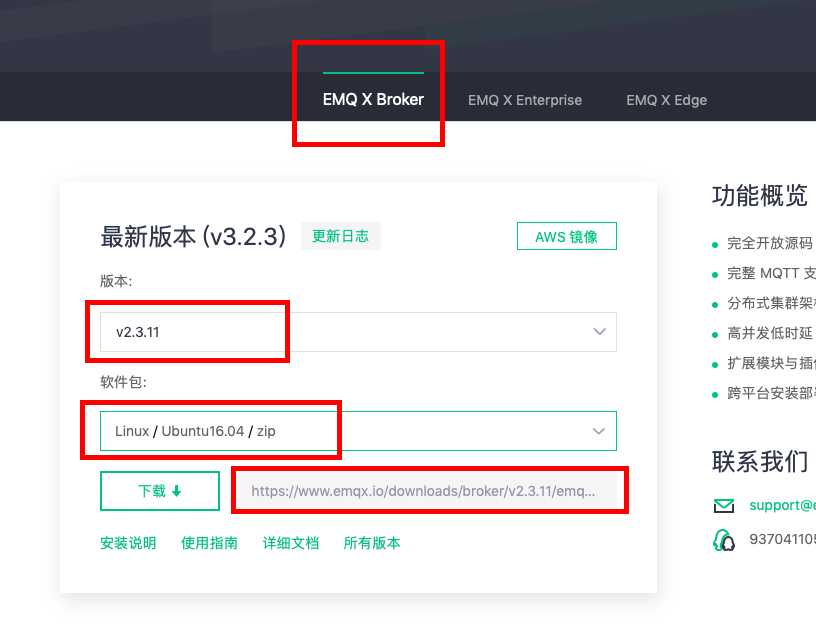This screenshot has width=816, height=635.
Task: Open the 安装说明 link
Action: pyautogui.click(x=128, y=543)
